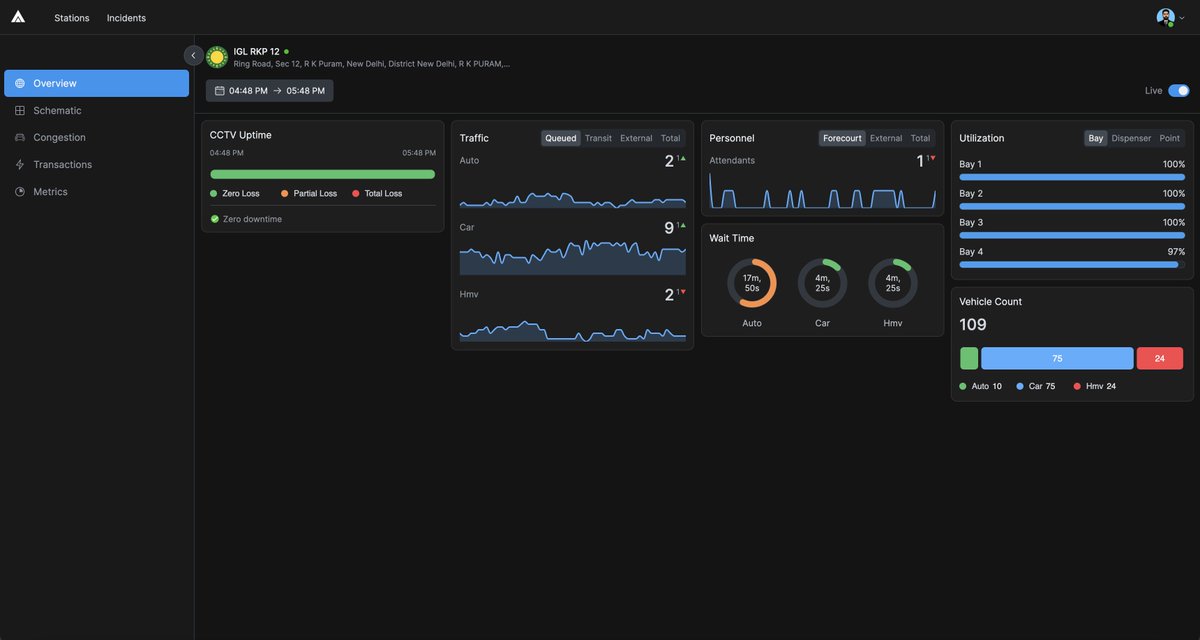Viewport: 1200px width, 640px height.
Task: Select Queued tab in Traffic
Action: click(x=561, y=138)
